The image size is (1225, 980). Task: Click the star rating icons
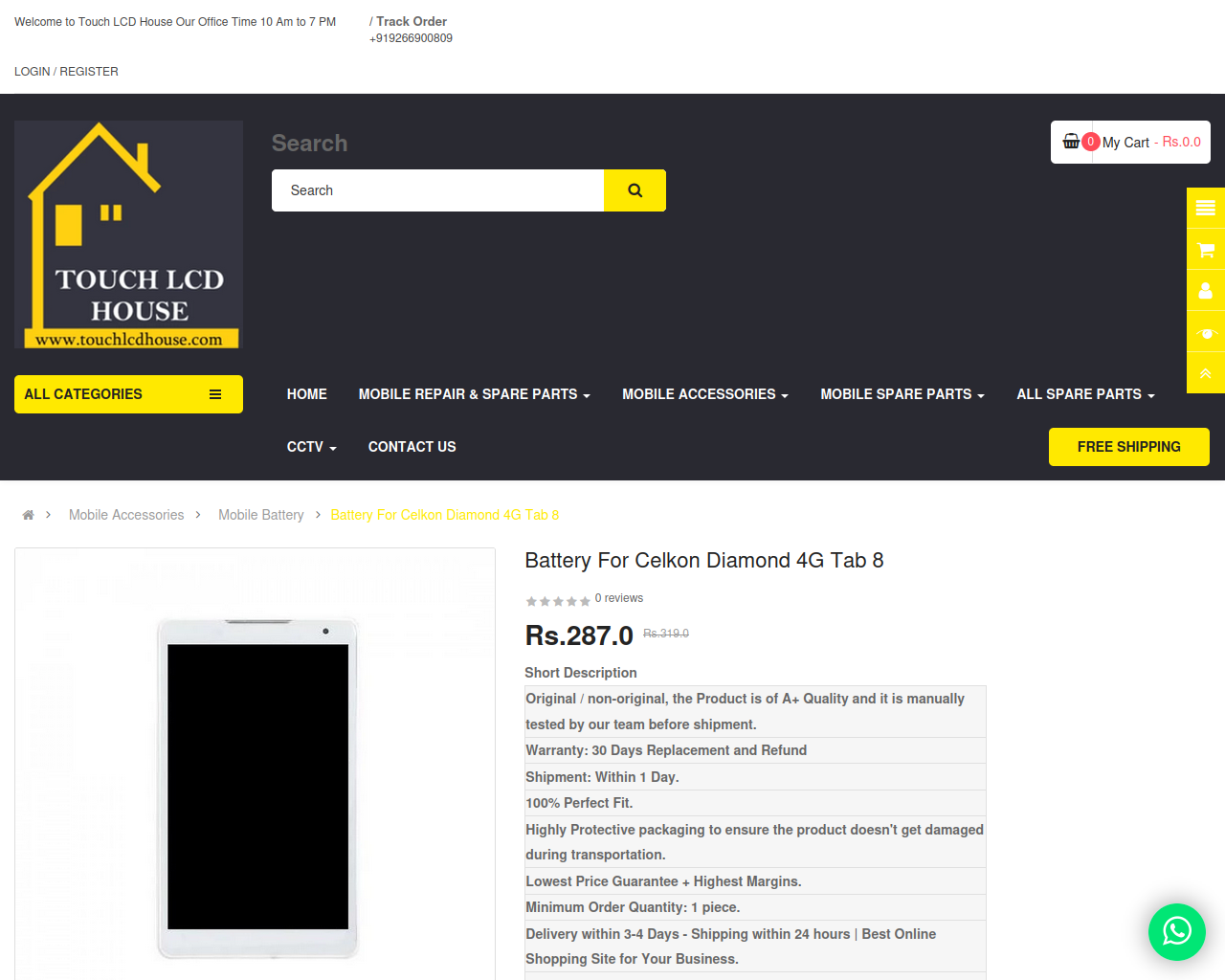click(558, 601)
